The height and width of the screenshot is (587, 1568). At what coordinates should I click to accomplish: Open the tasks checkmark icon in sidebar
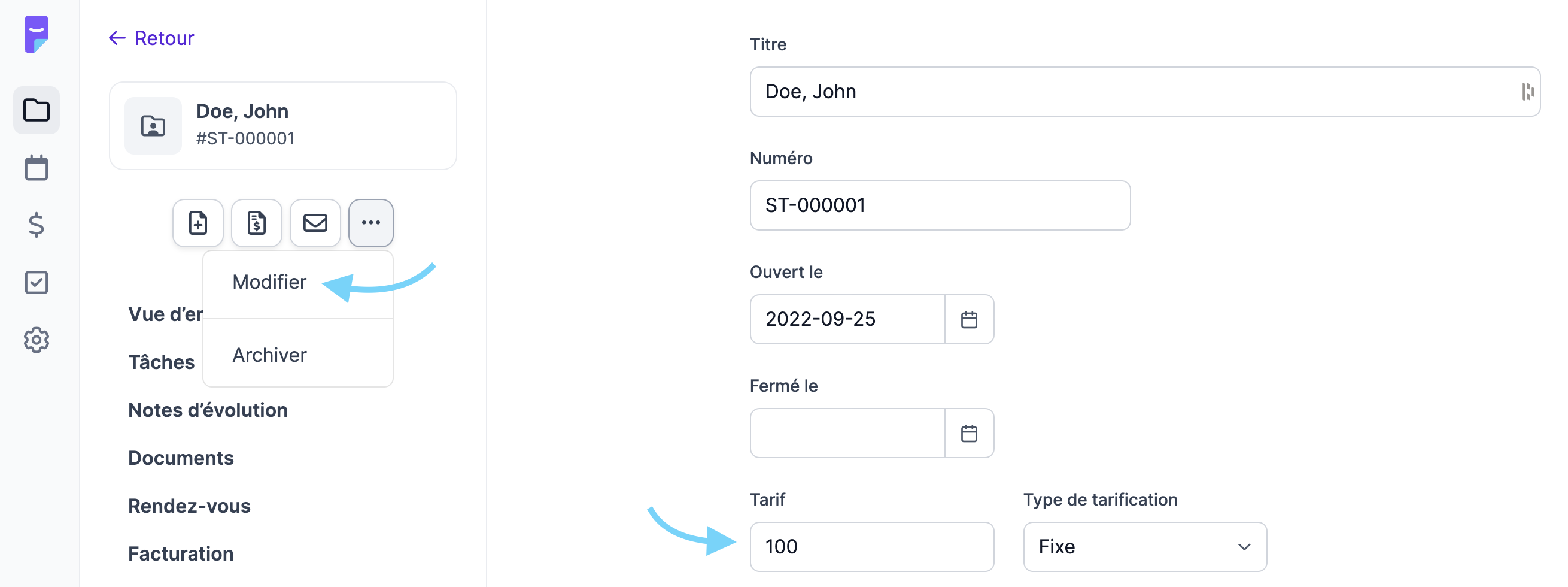[x=37, y=282]
